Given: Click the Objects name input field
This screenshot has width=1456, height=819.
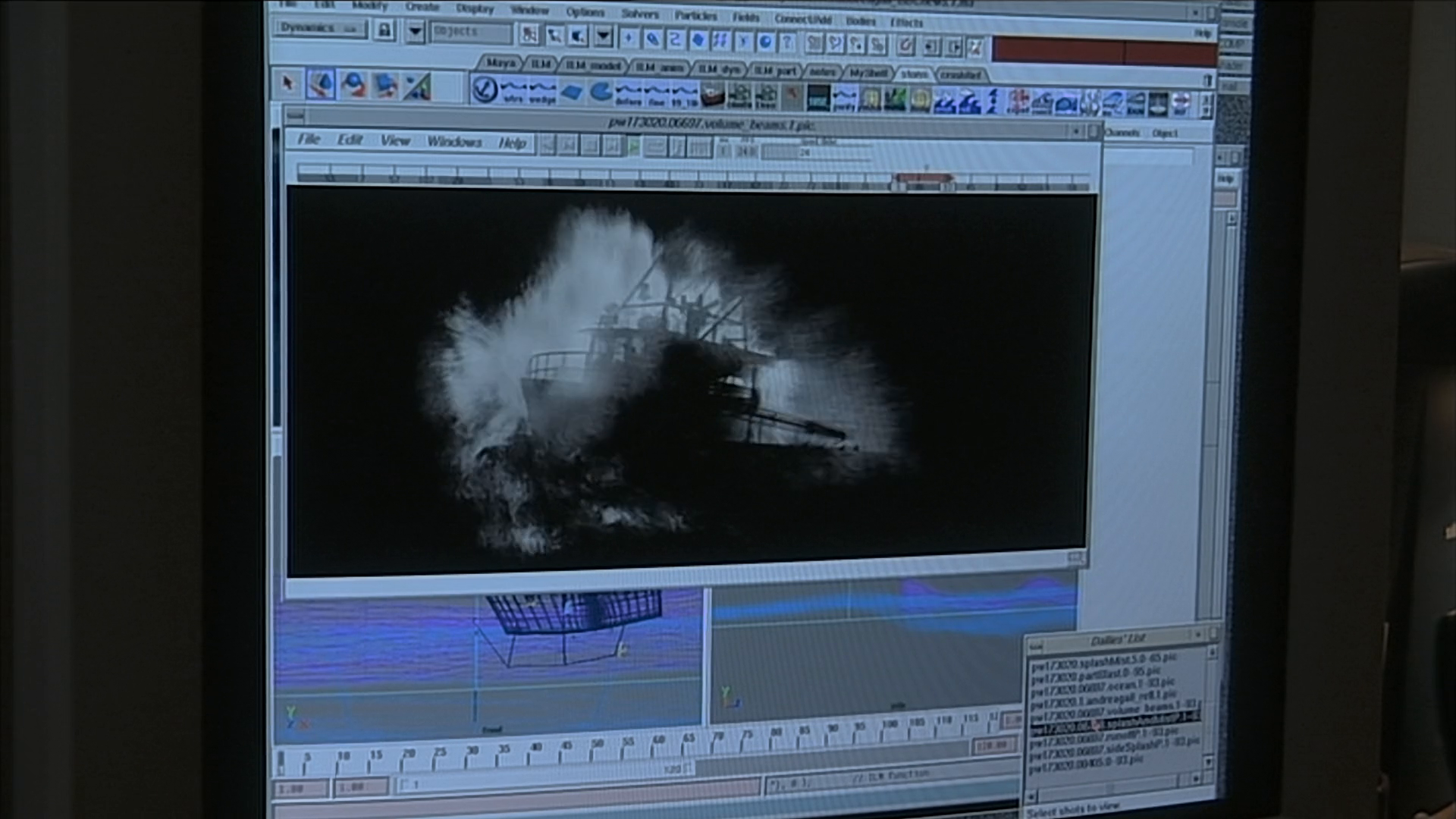Looking at the screenshot, I should [x=471, y=32].
